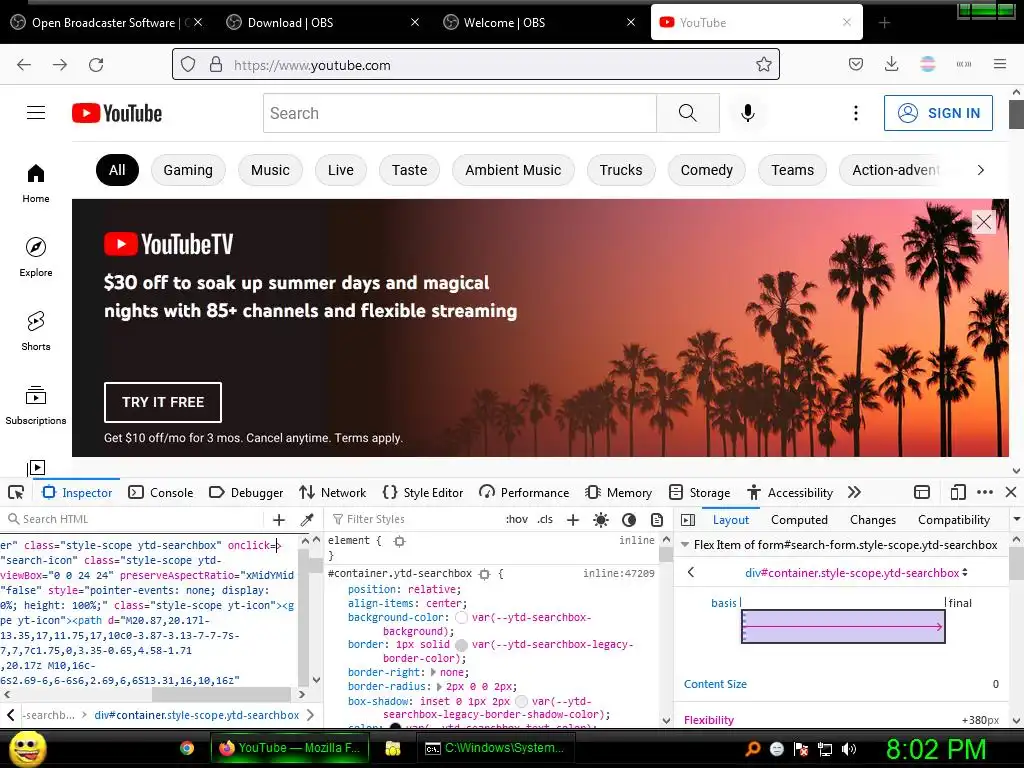The width and height of the screenshot is (1024, 768).
Task: Select the Ambient Music filter chip
Action: [x=513, y=170]
